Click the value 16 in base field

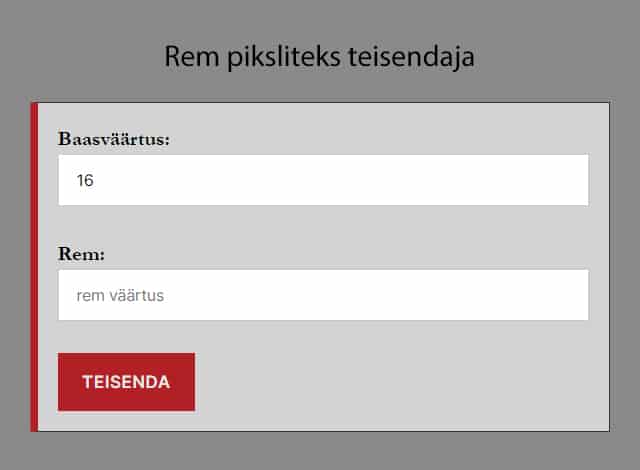point(85,181)
